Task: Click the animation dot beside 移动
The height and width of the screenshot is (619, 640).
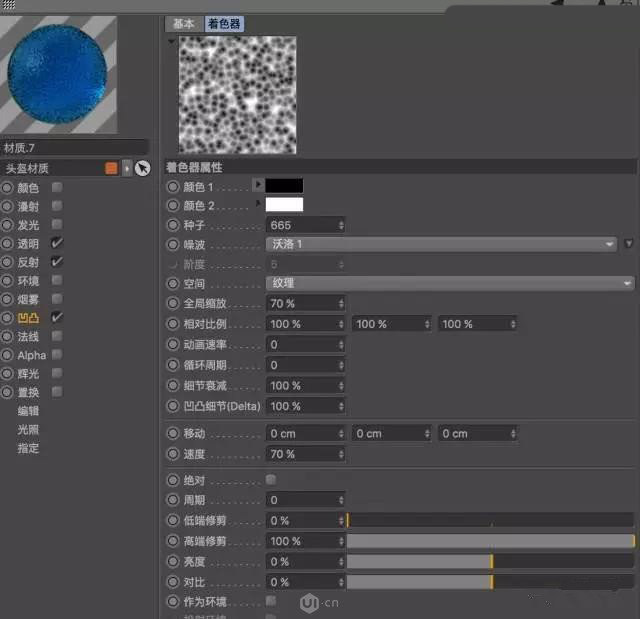Action: [x=173, y=433]
